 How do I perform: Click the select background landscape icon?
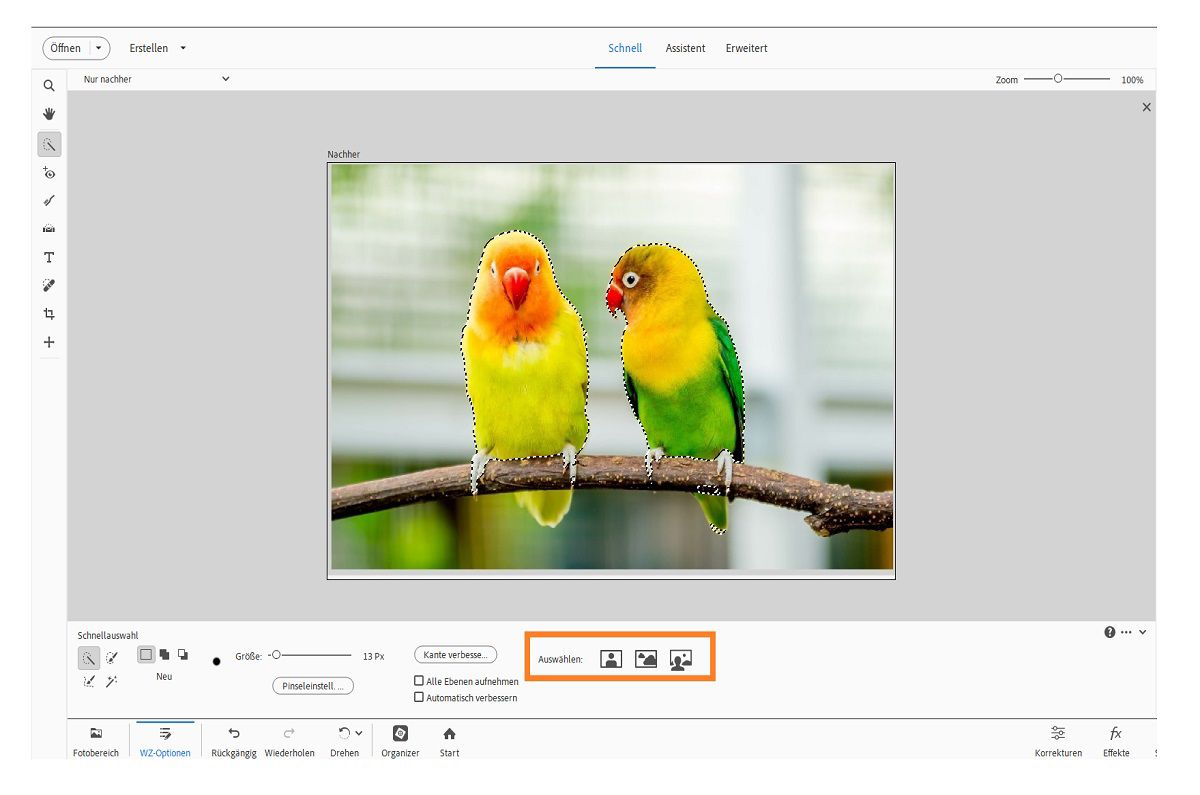pos(646,659)
